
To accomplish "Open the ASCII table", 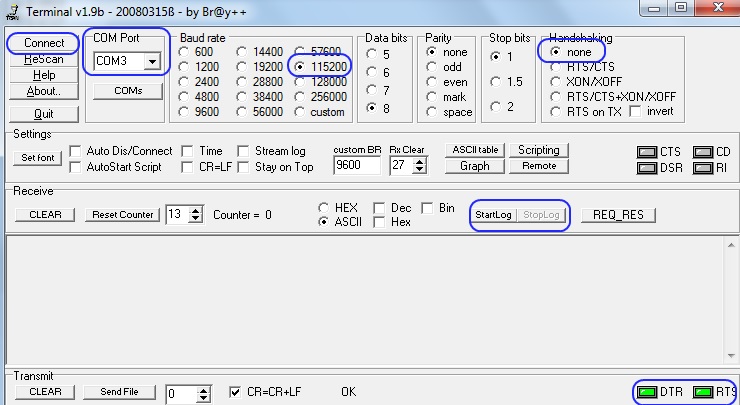I will click(475, 150).
